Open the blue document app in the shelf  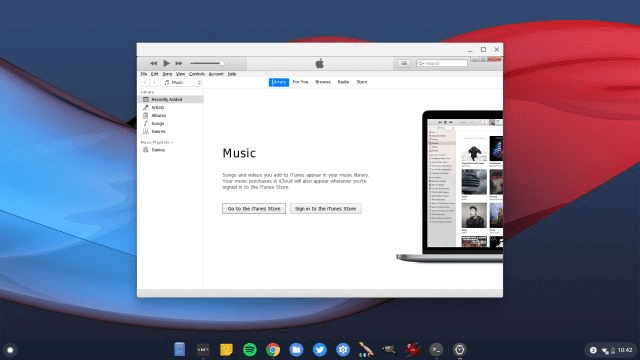179,349
